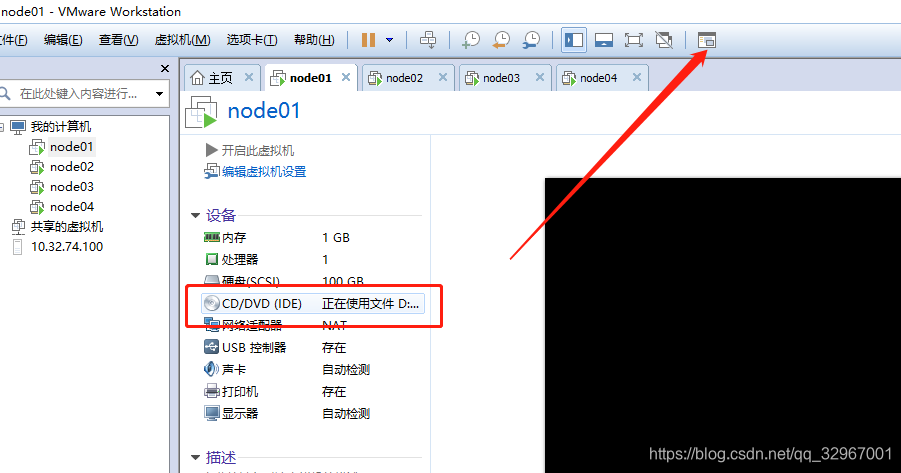Select the 处理器 device row
Image resolution: width=901 pixels, height=473 pixels.
click(x=313, y=259)
